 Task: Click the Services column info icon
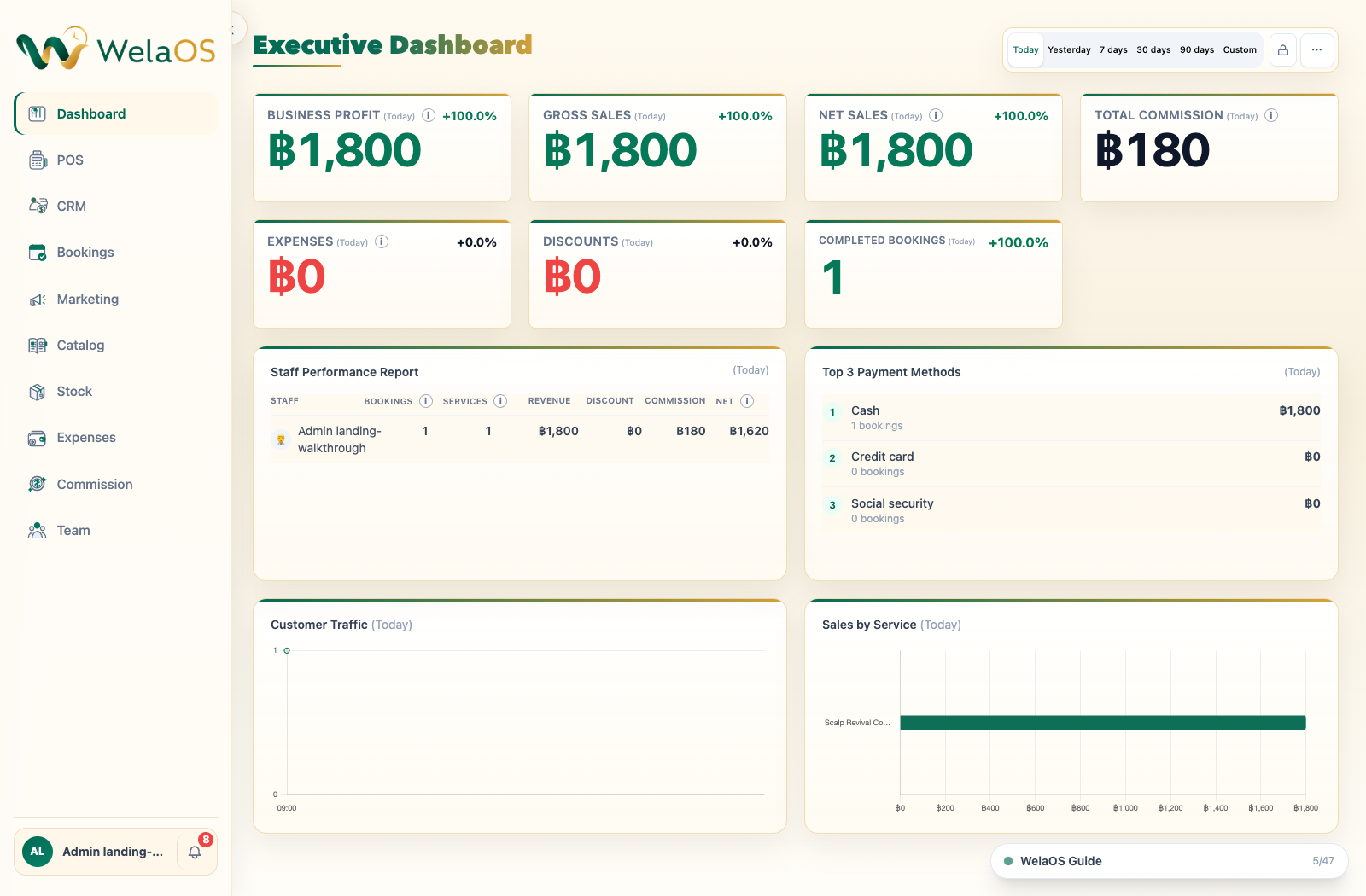tap(500, 401)
